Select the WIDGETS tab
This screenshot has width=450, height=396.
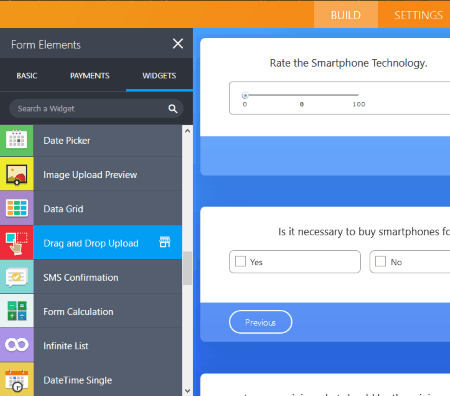159,76
